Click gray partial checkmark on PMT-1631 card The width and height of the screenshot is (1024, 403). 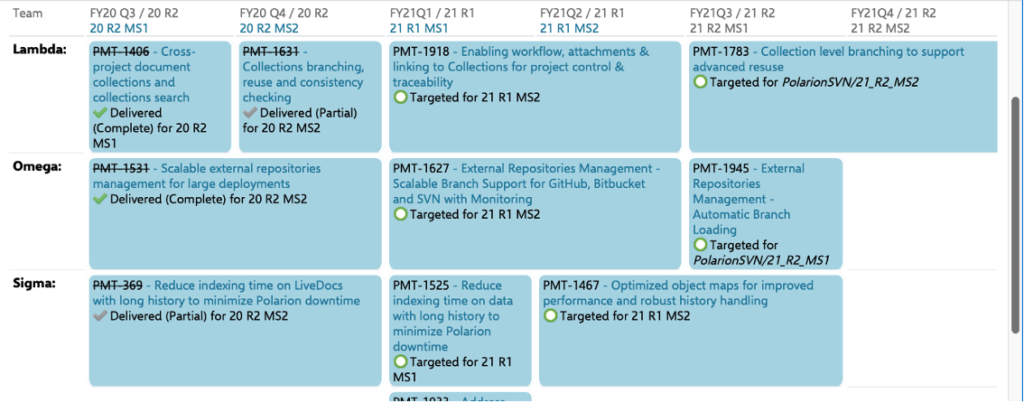click(x=250, y=113)
